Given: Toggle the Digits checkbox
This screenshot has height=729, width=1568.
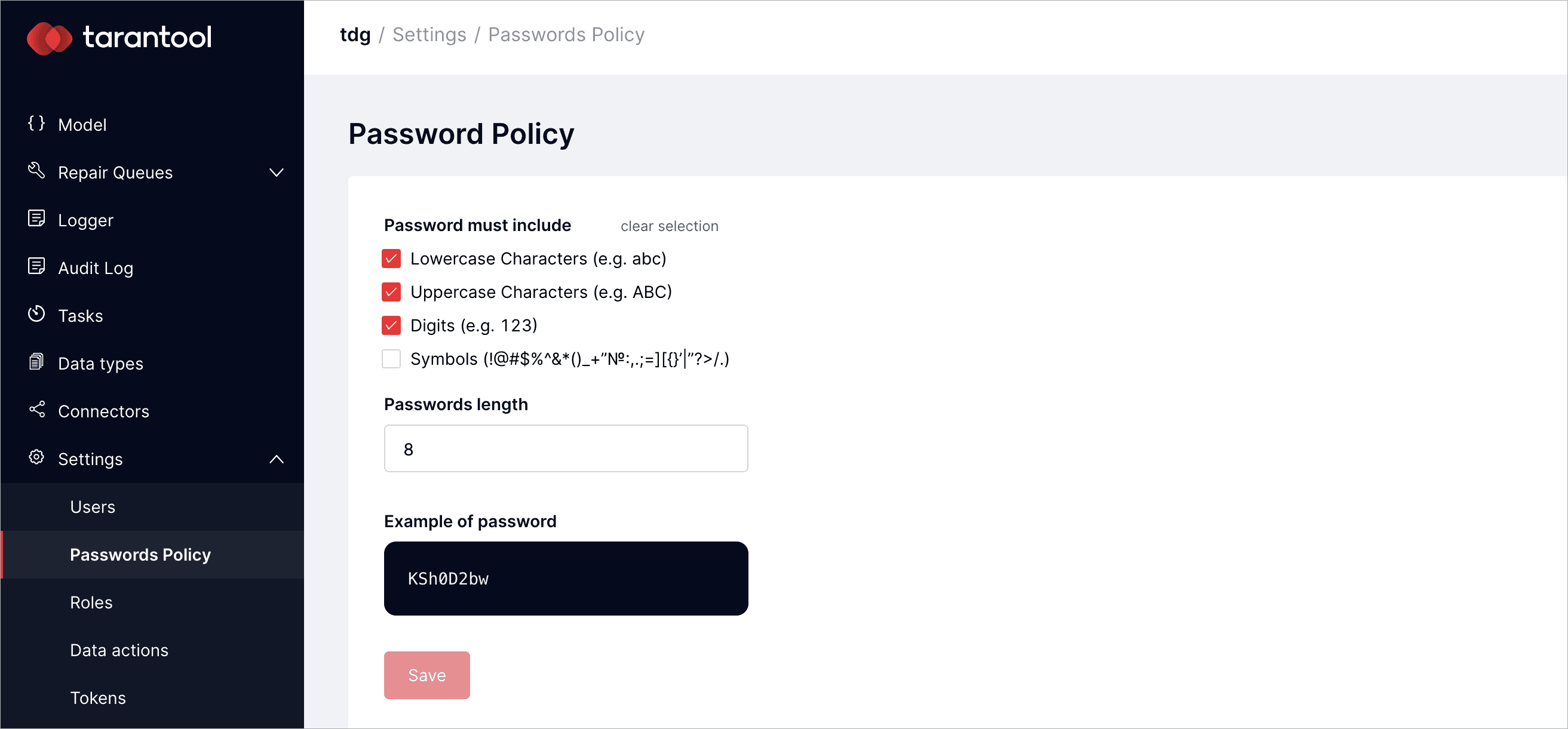Looking at the screenshot, I should click(x=391, y=325).
